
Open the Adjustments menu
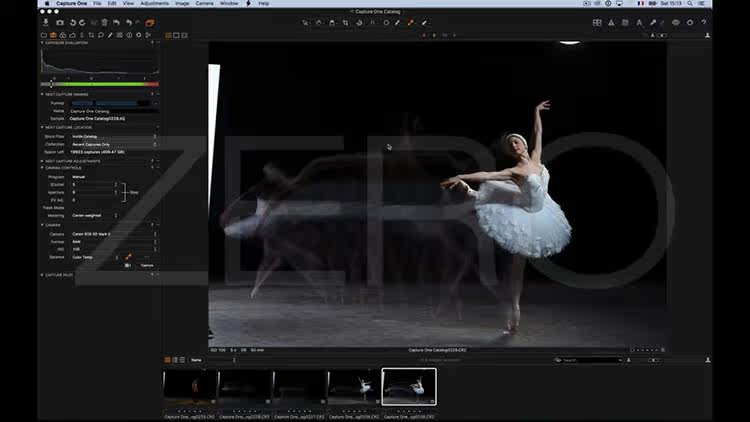click(154, 4)
